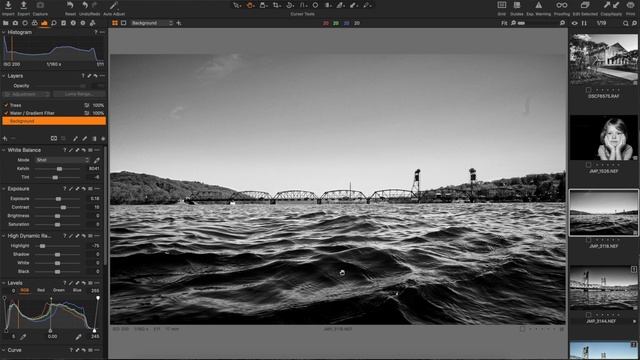The image size is (640, 360).
Task: Click the browser search magnifier icon
Action: coord(625,23)
